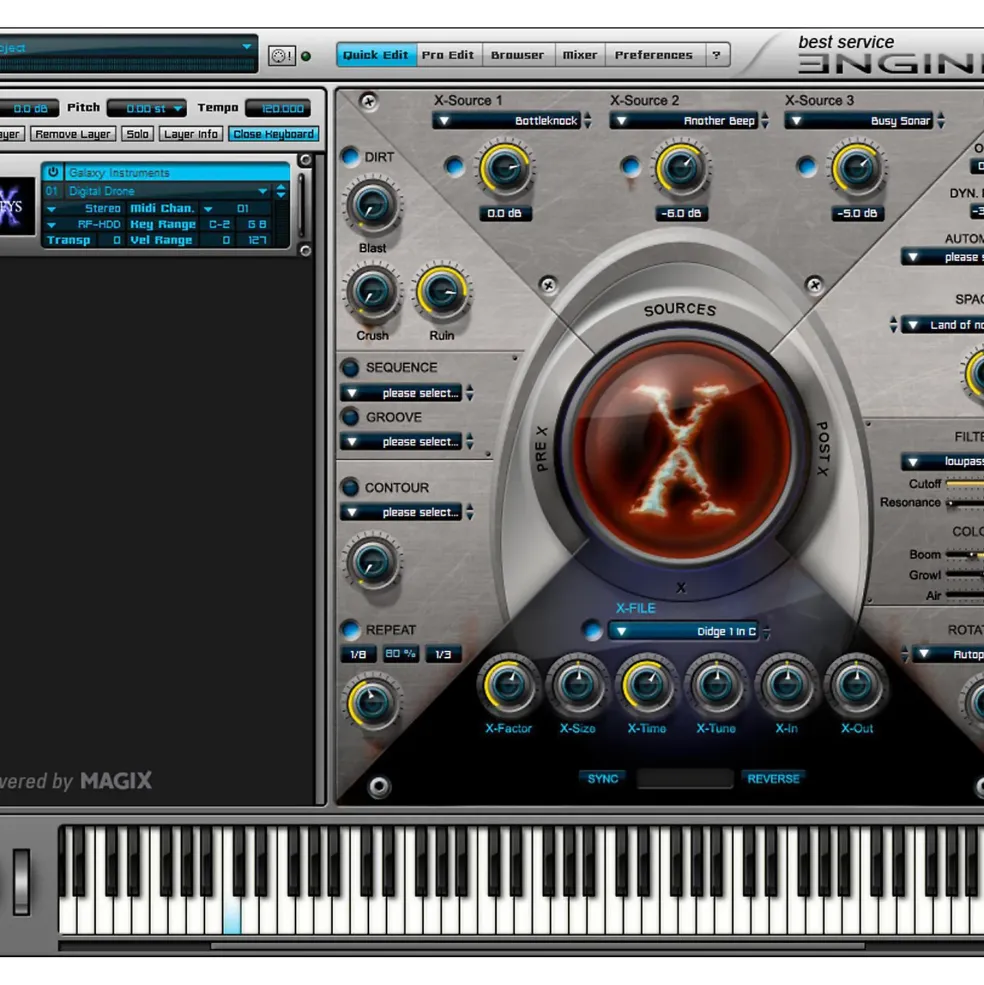Click the pitch wheel slider left of keyboard
The image size is (984, 985).
tap(21, 881)
